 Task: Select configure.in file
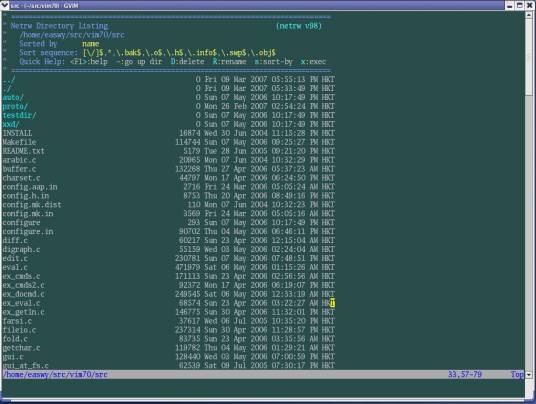(28, 231)
